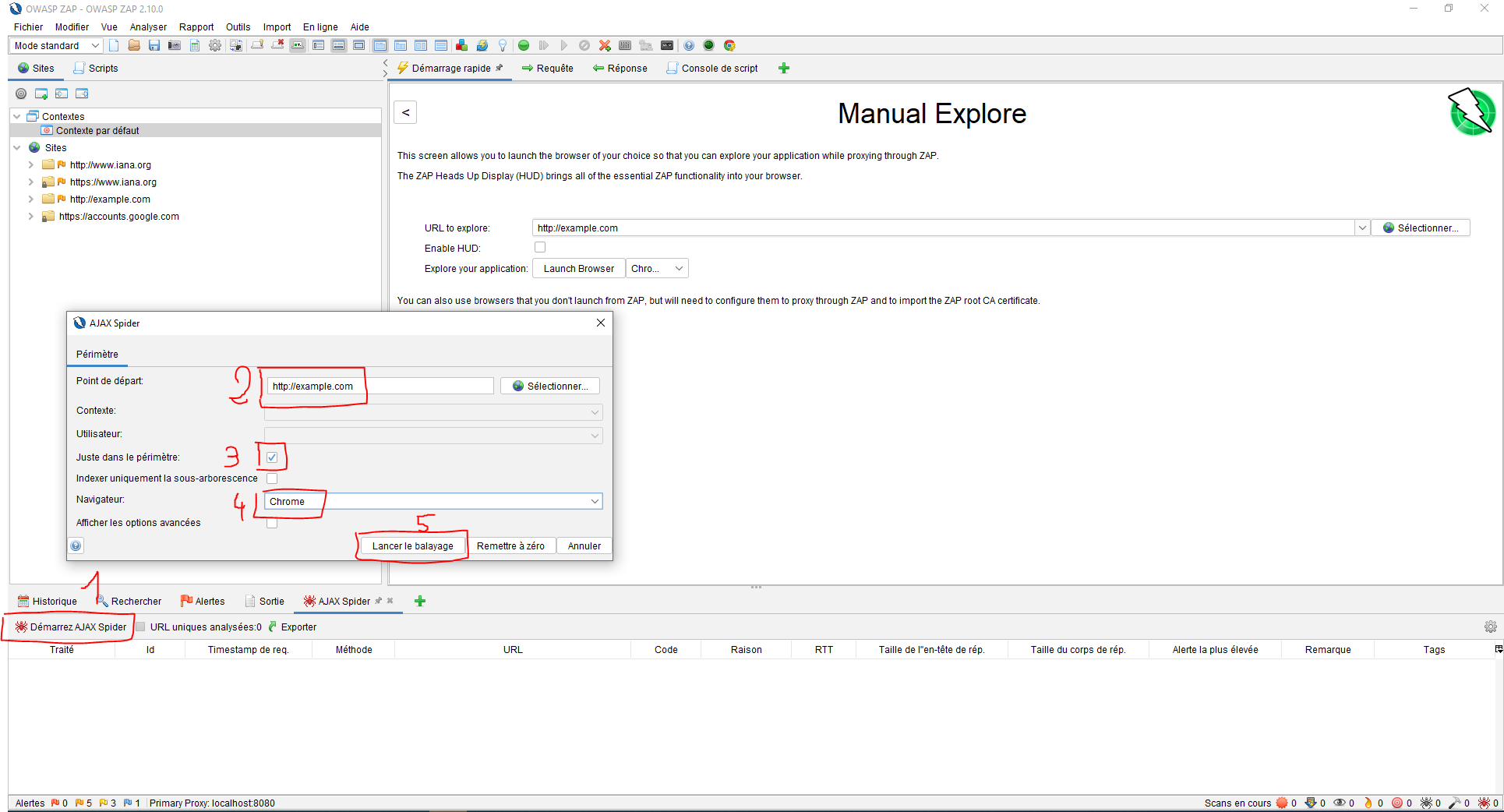Click Démarrez AJAX Spider button
The width and height of the screenshot is (1504, 812).
click(71, 627)
